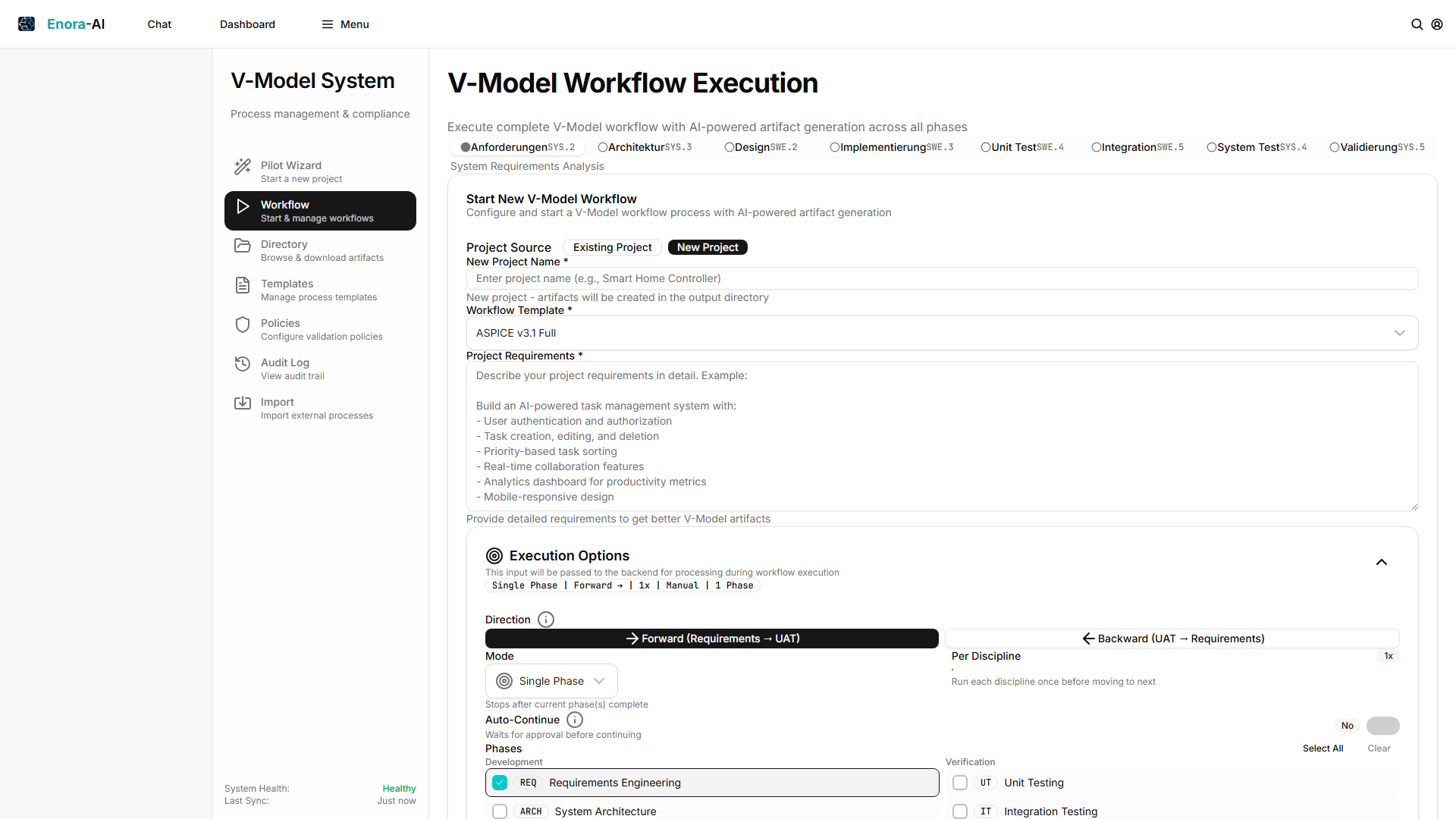The width and height of the screenshot is (1456, 819).
Task: Open the Chat section in the navbar
Action: pyautogui.click(x=158, y=24)
